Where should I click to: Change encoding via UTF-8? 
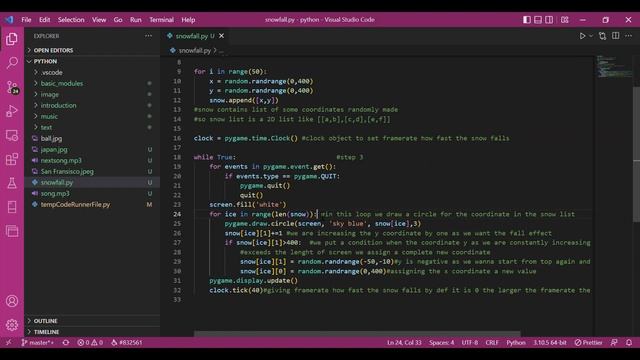(x=470, y=342)
